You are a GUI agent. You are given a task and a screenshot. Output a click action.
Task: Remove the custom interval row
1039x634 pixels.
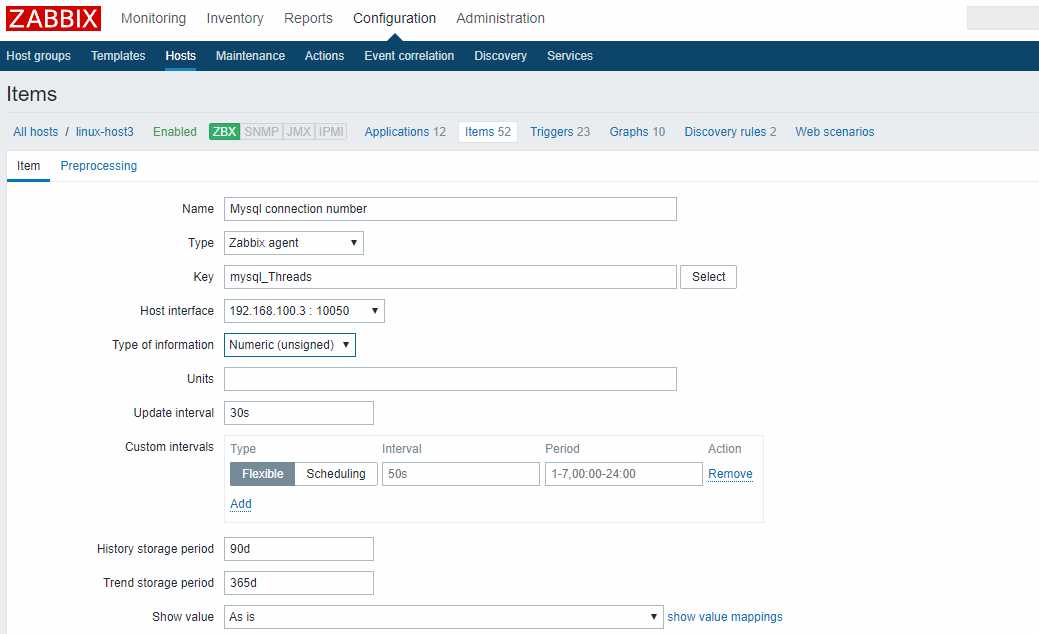(730, 474)
